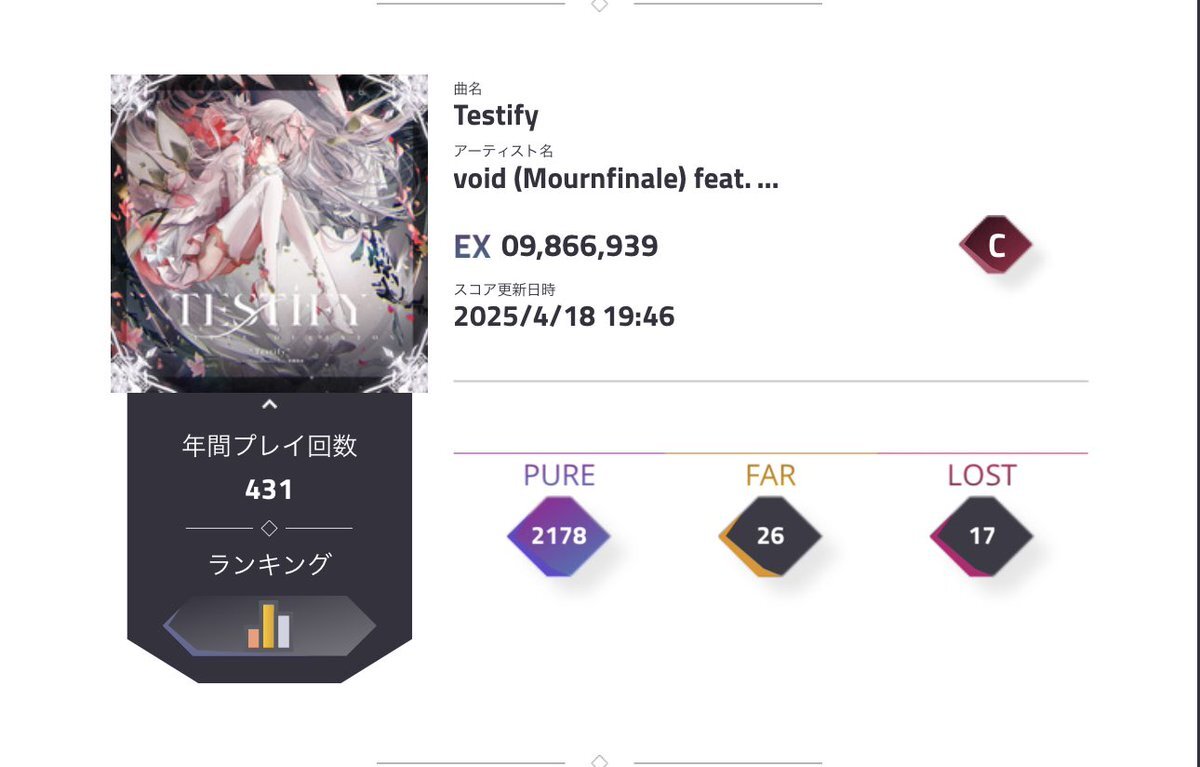
Task: Click the bottom divider diamond ornament
Action: click(599, 762)
